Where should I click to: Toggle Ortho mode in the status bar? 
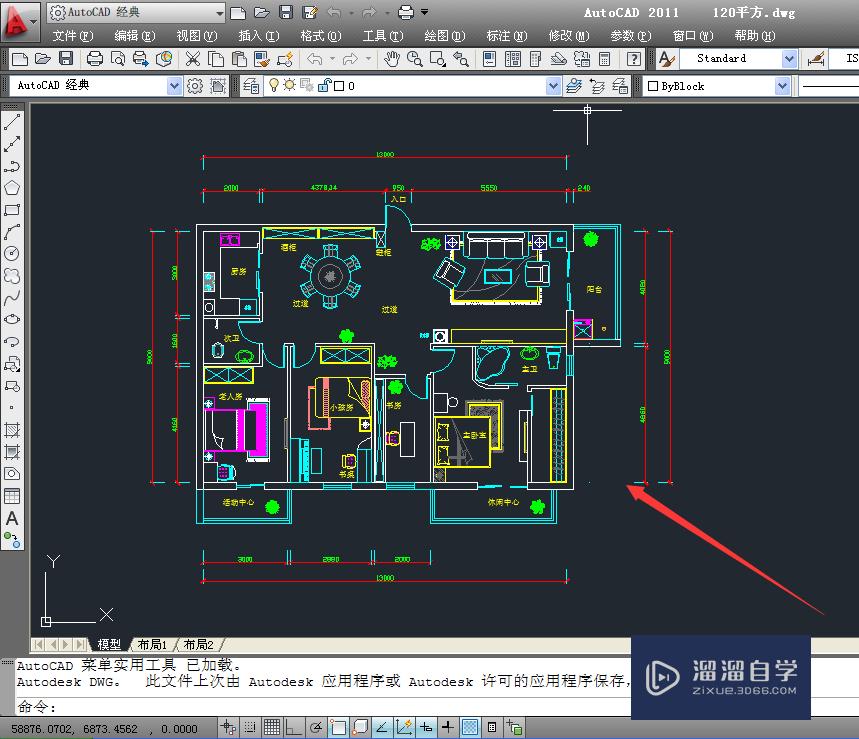tap(293, 727)
